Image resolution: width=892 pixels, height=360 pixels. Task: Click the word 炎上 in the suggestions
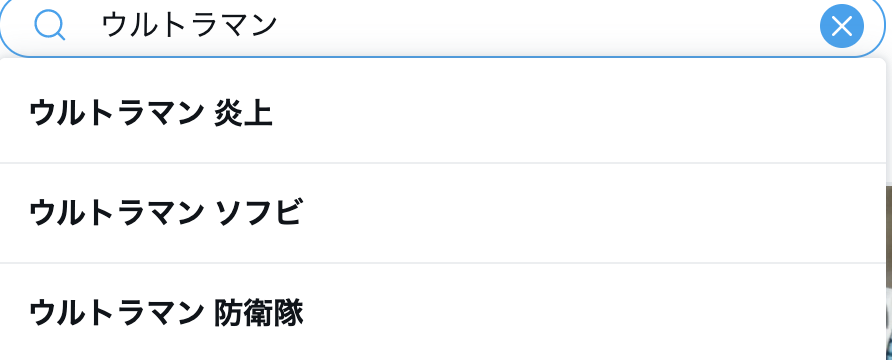tap(243, 113)
